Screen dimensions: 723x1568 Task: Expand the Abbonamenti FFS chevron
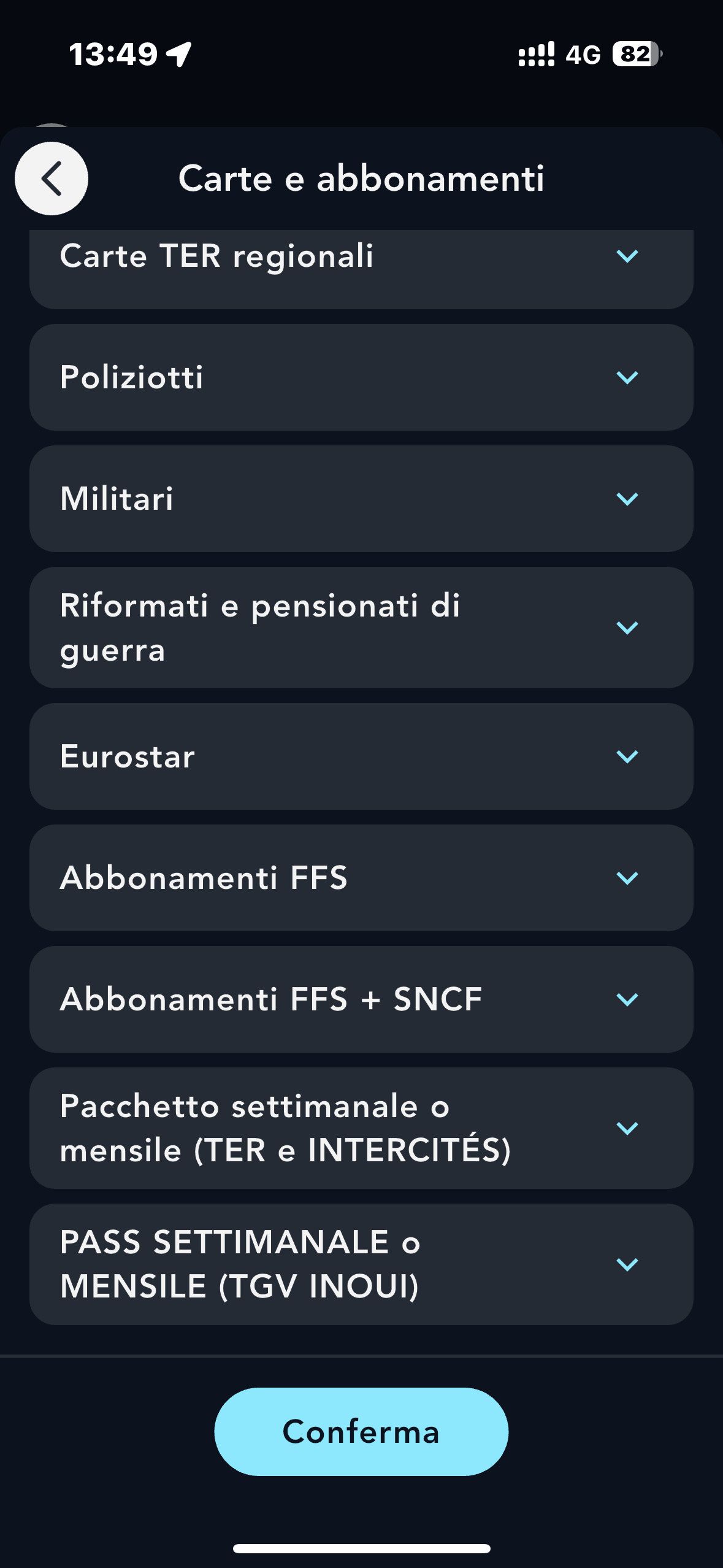[x=627, y=878]
